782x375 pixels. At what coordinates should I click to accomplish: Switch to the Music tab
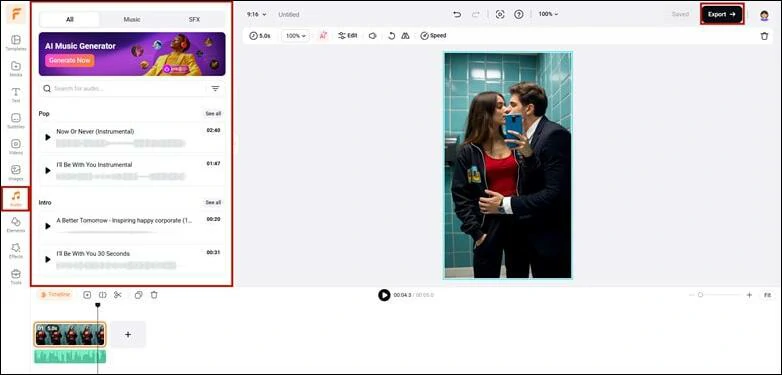[132, 19]
